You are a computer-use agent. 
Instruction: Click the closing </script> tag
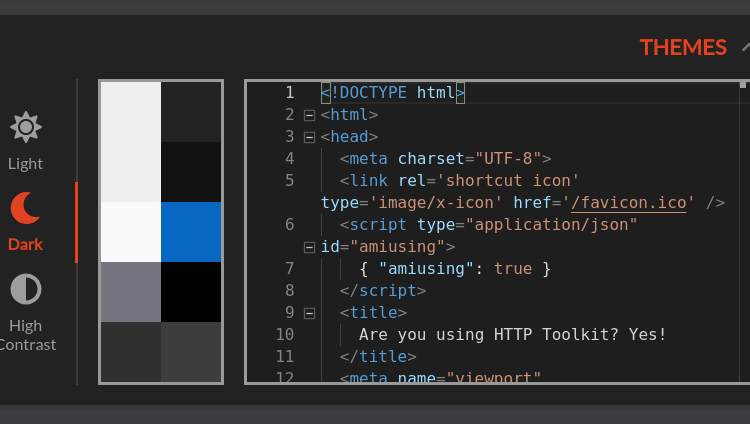click(383, 290)
